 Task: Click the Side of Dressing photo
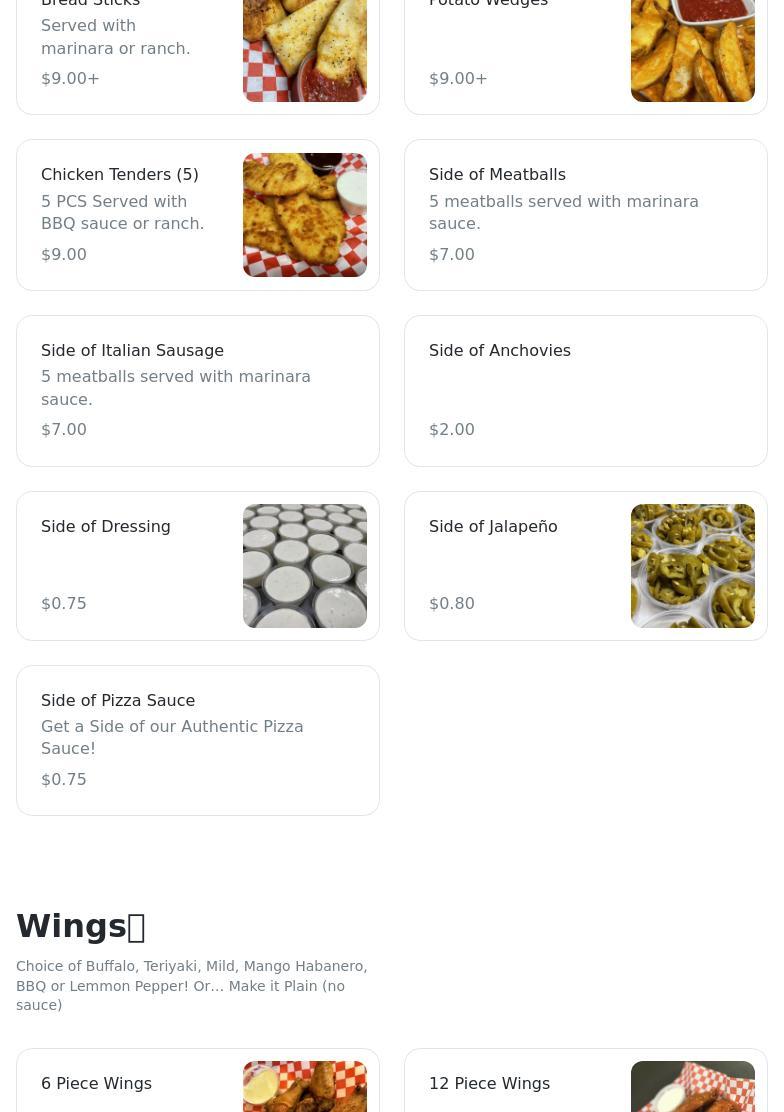tap(305, 566)
